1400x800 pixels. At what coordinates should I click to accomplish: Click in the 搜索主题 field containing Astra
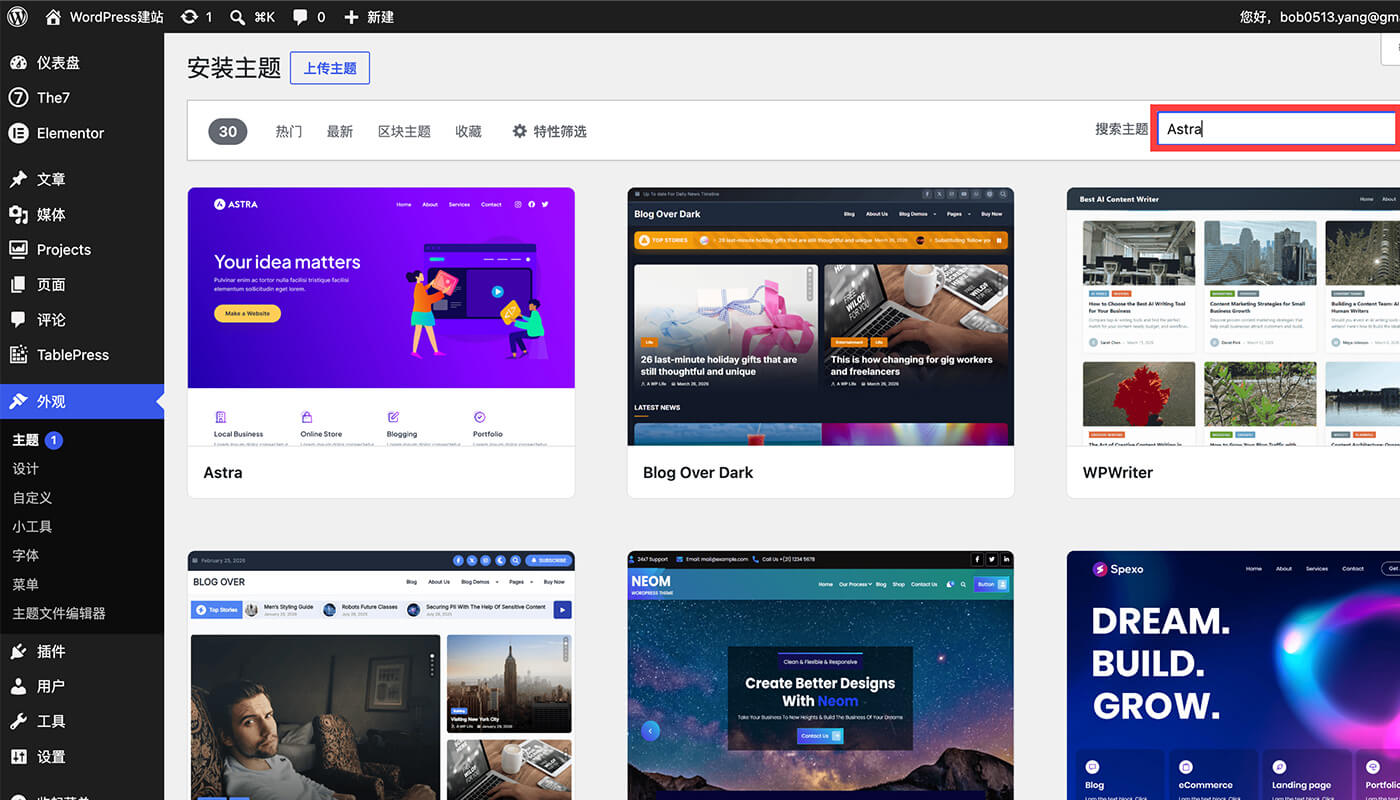[x=1276, y=129]
